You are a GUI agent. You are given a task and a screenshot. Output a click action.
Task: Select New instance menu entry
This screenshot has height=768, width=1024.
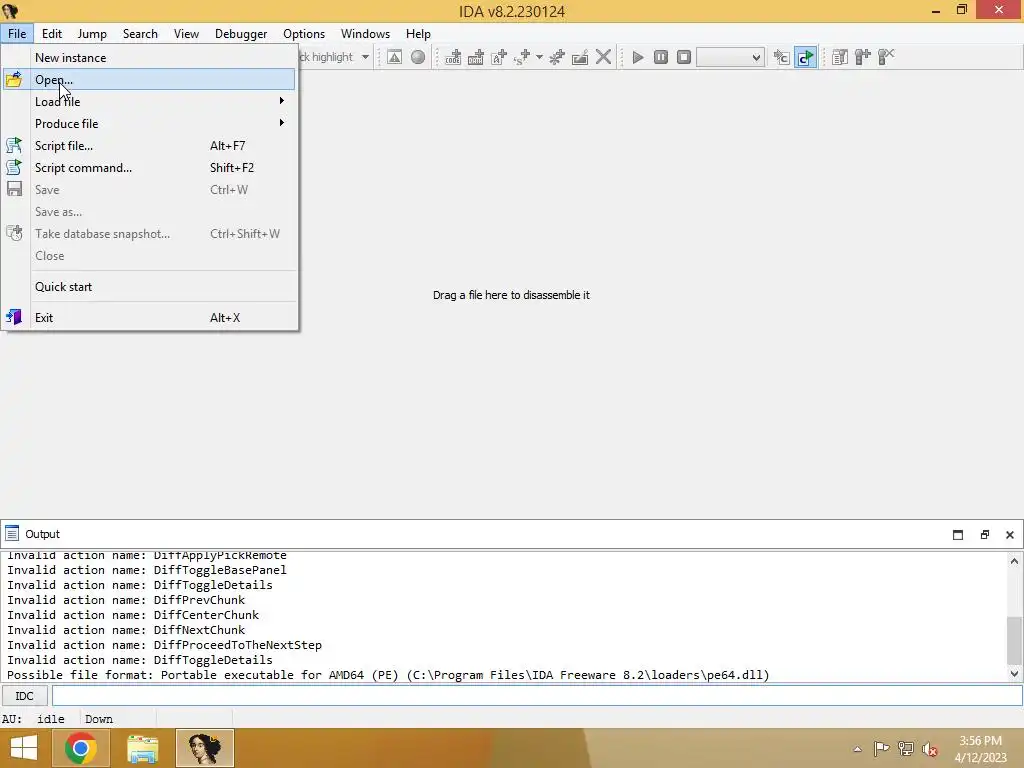[x=149, y=57]
